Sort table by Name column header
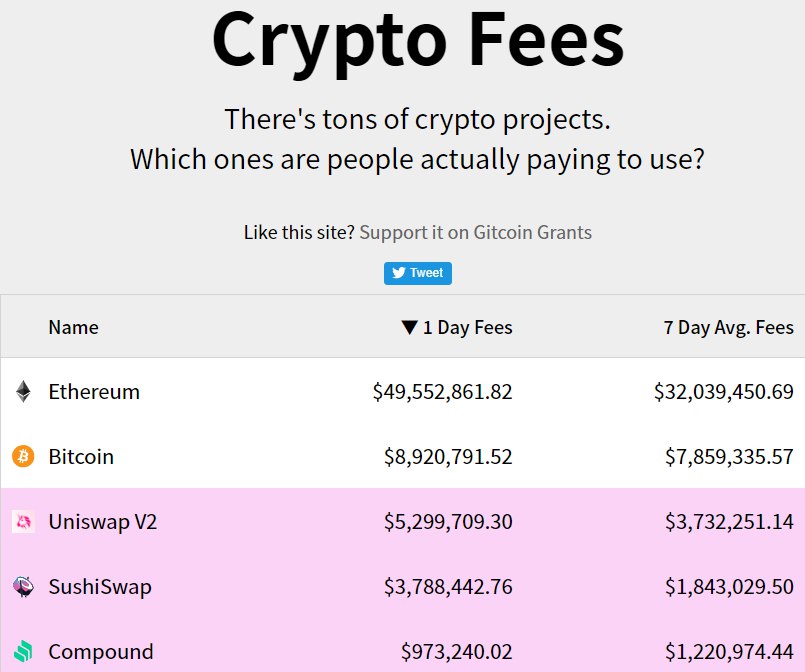 (x=73, y=328)
